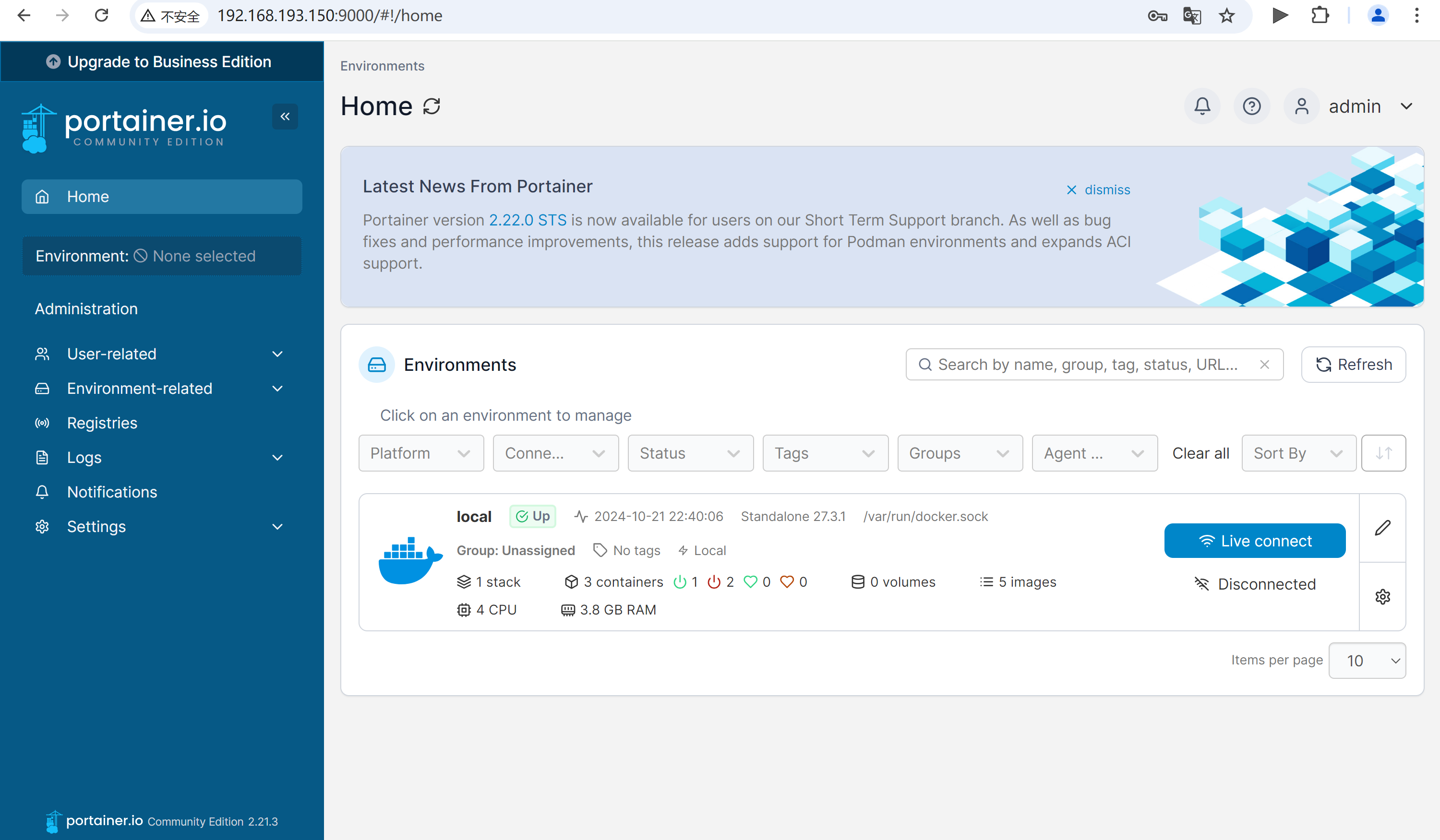Click the 5 images count
Screen dimensions: 1440x840
pyautogui.click(x=1018, y=582)
